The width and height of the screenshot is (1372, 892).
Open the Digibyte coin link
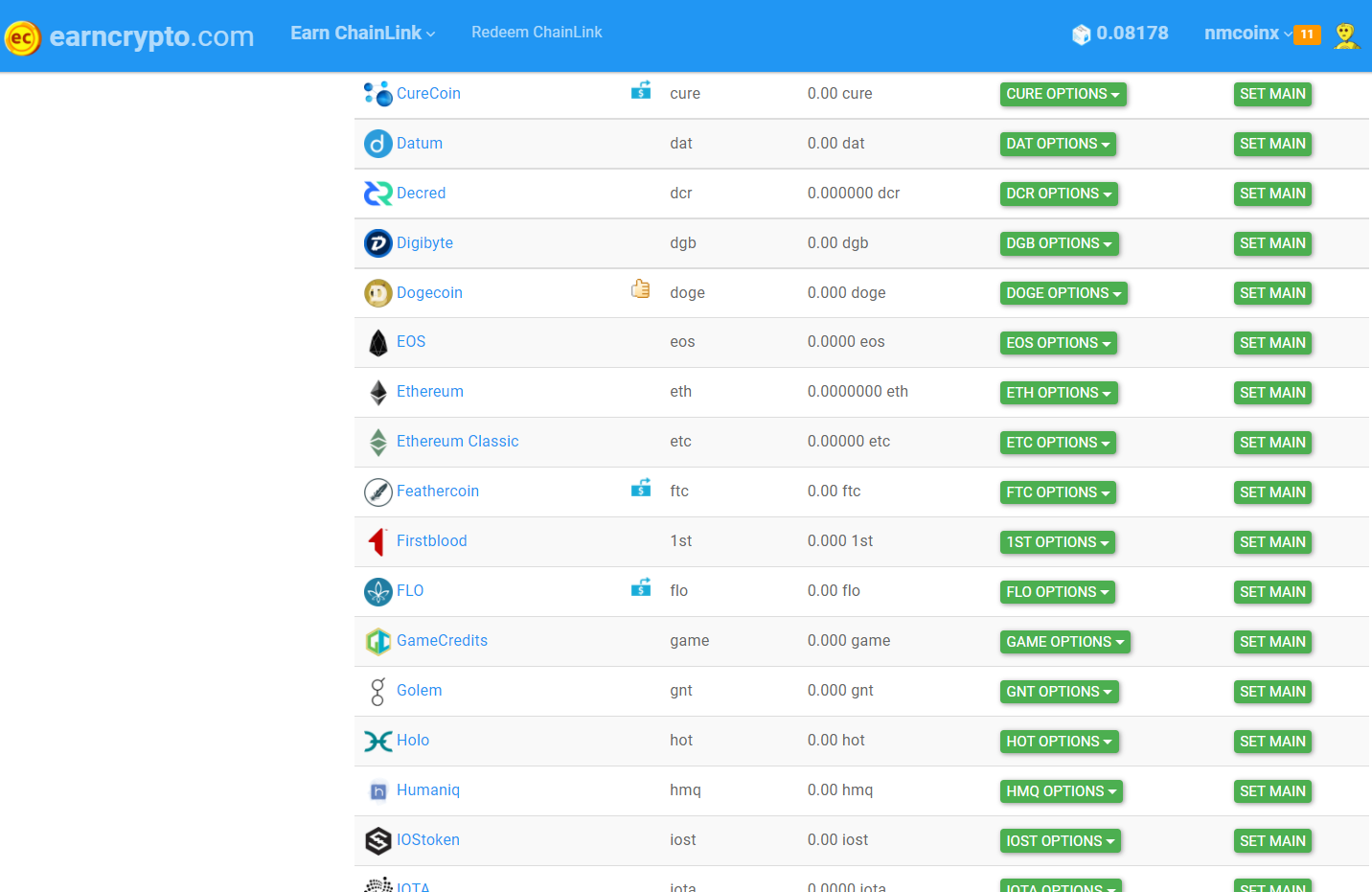[x=424, y=243]
